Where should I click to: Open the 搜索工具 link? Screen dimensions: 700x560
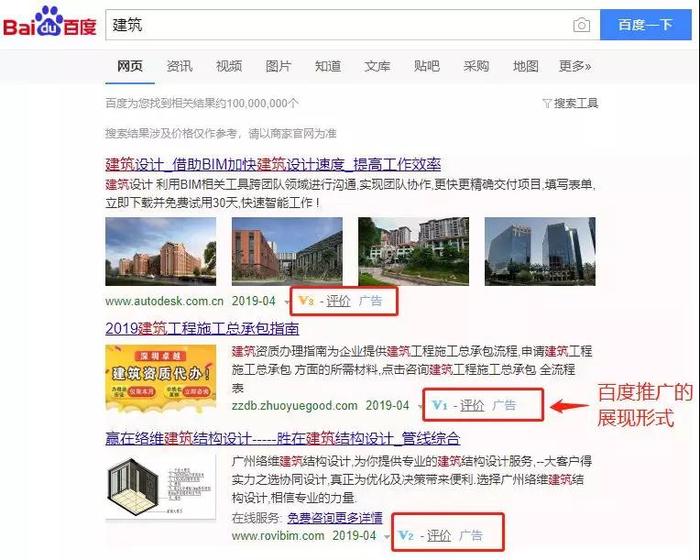[576, 104]
